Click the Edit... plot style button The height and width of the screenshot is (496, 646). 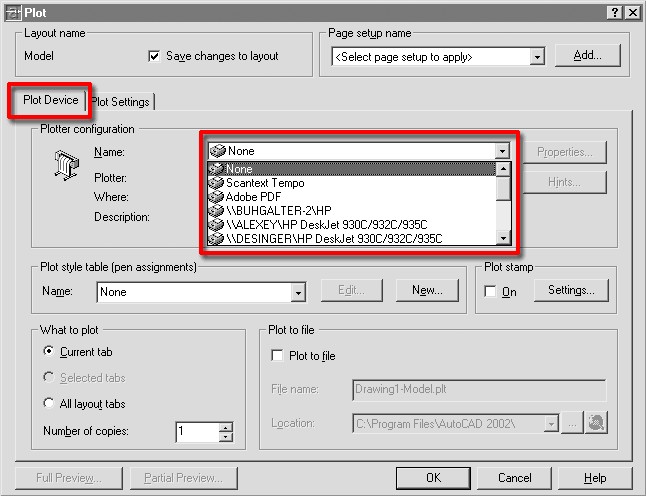[351, 290]
